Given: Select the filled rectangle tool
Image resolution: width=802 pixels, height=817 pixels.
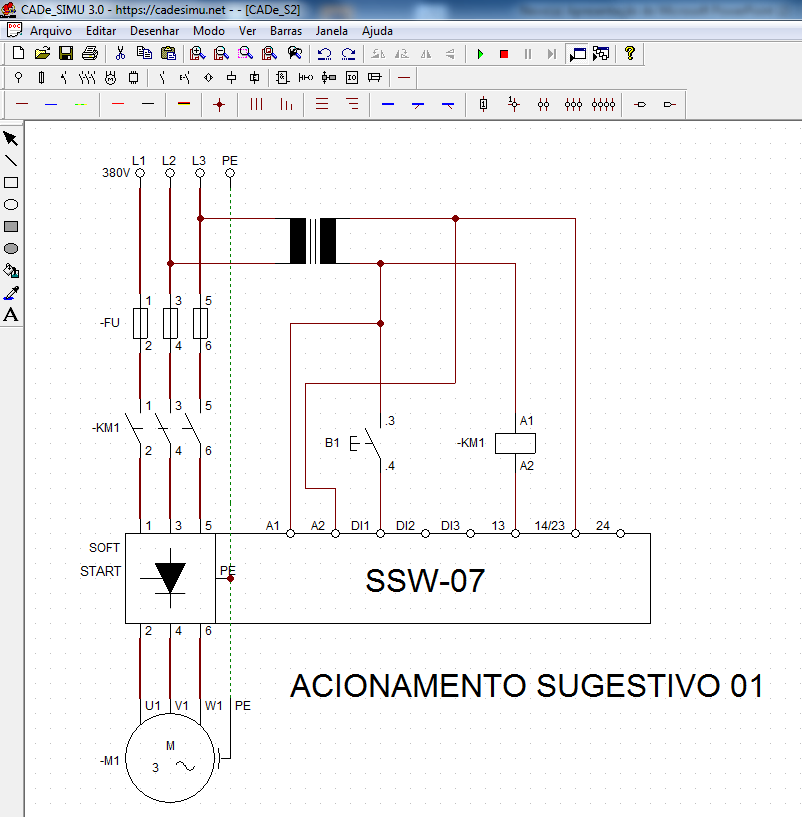Looking at the screenshot, I should click(11, 227).
